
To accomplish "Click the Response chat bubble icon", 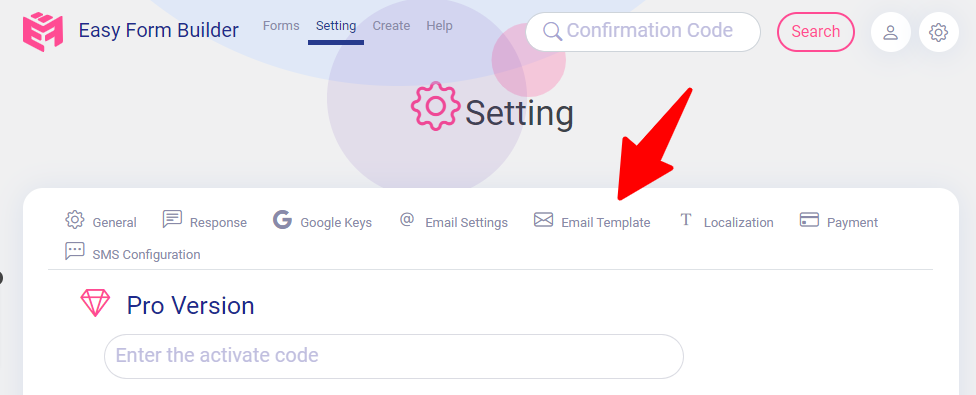I will pos(172,219).
